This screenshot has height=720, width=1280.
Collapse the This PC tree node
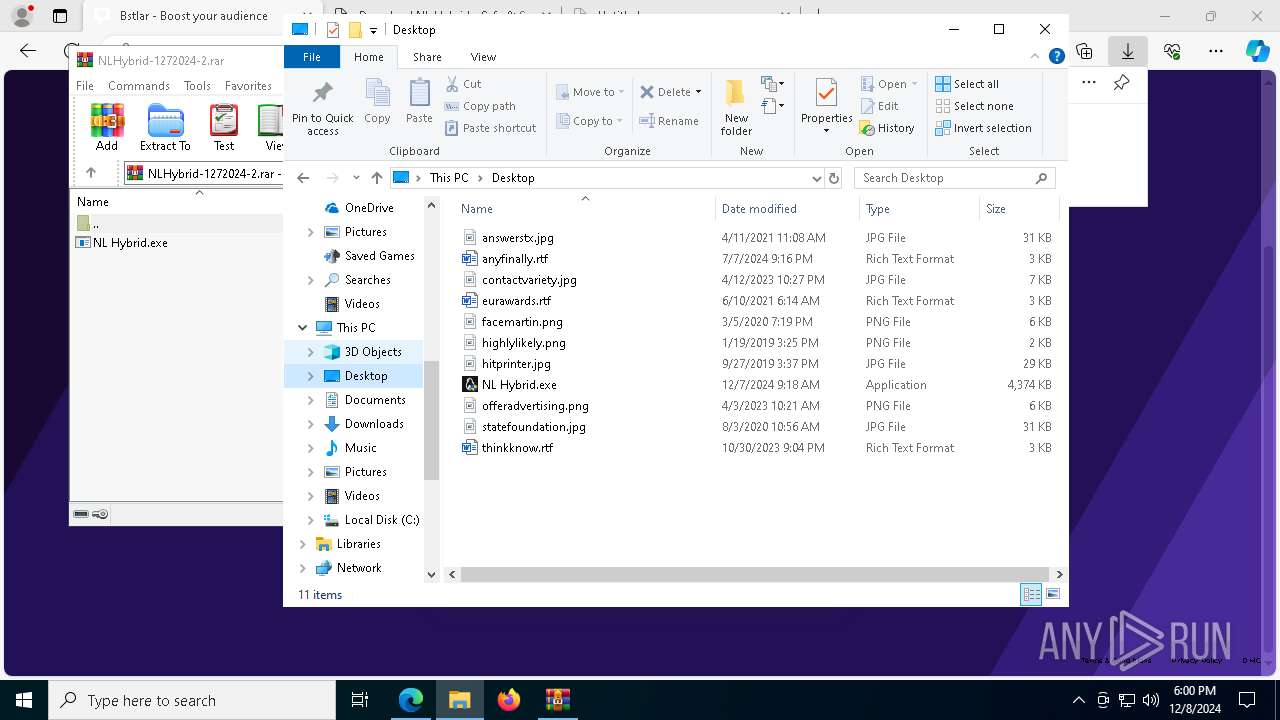(x=302, y=328)
